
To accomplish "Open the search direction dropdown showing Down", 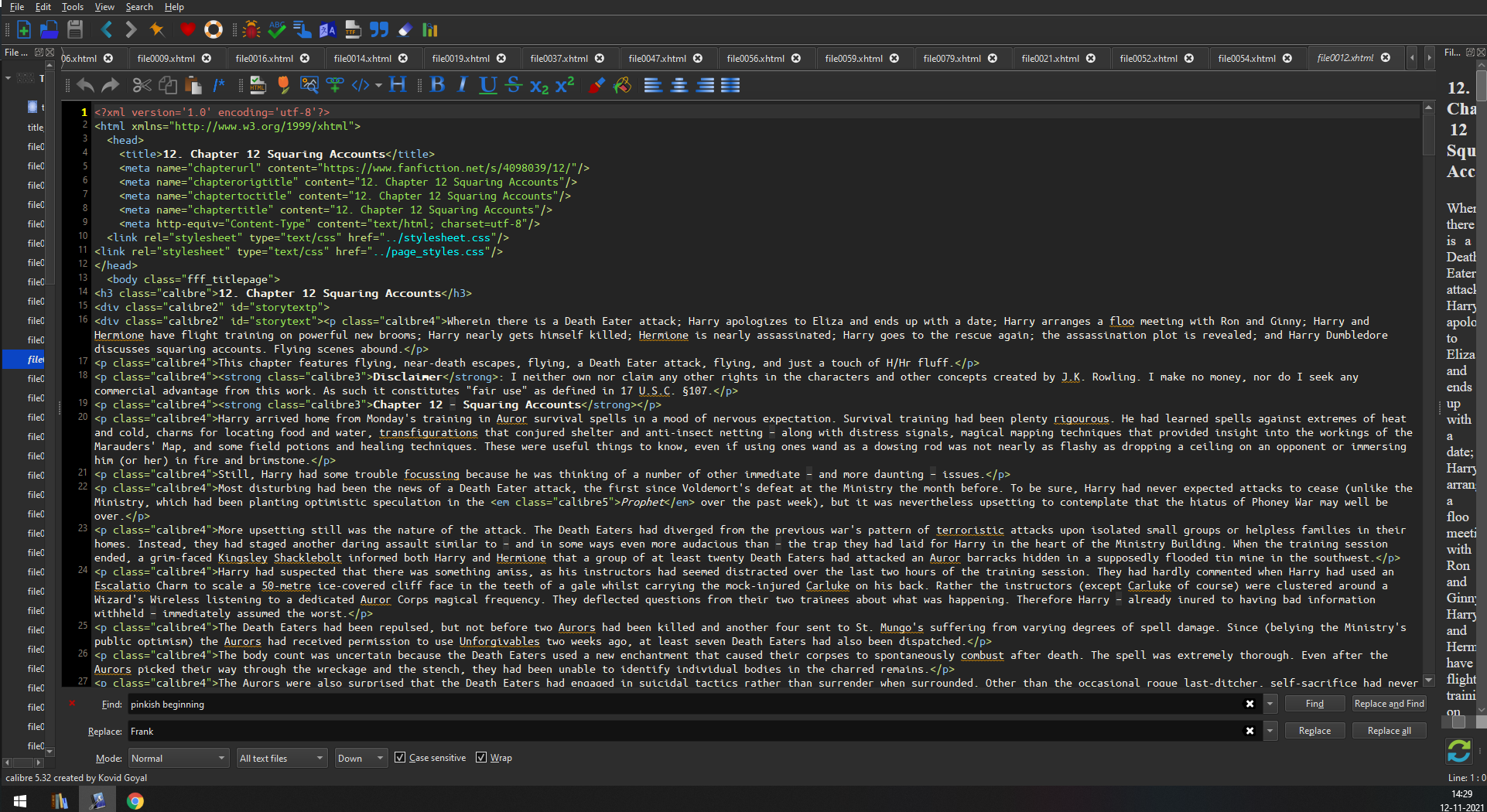I will pos(360,759).
